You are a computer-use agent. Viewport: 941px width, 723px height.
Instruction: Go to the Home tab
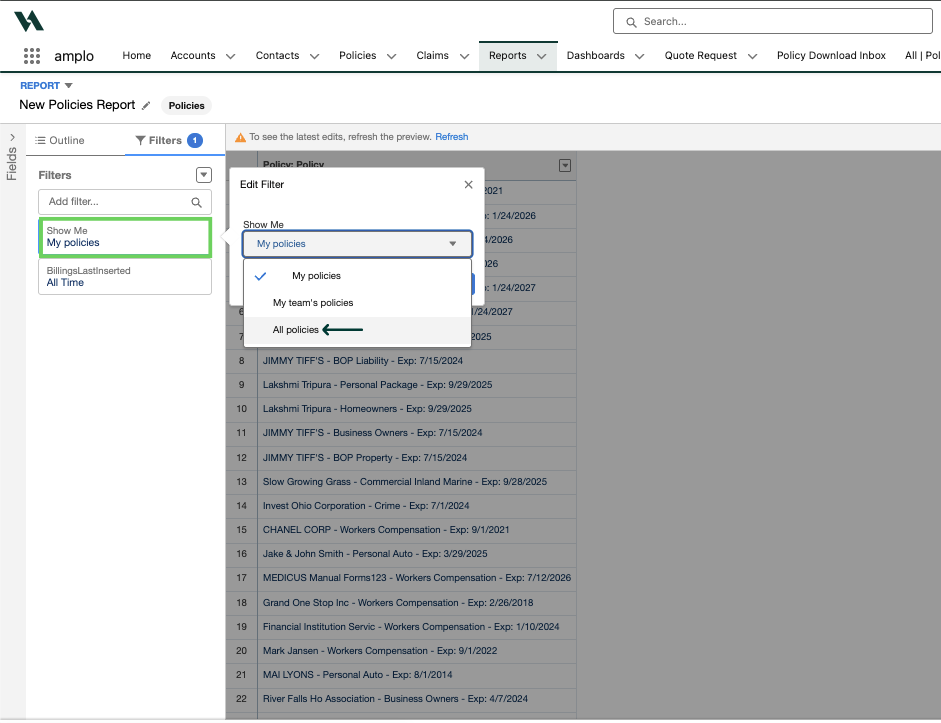[137, 56]
